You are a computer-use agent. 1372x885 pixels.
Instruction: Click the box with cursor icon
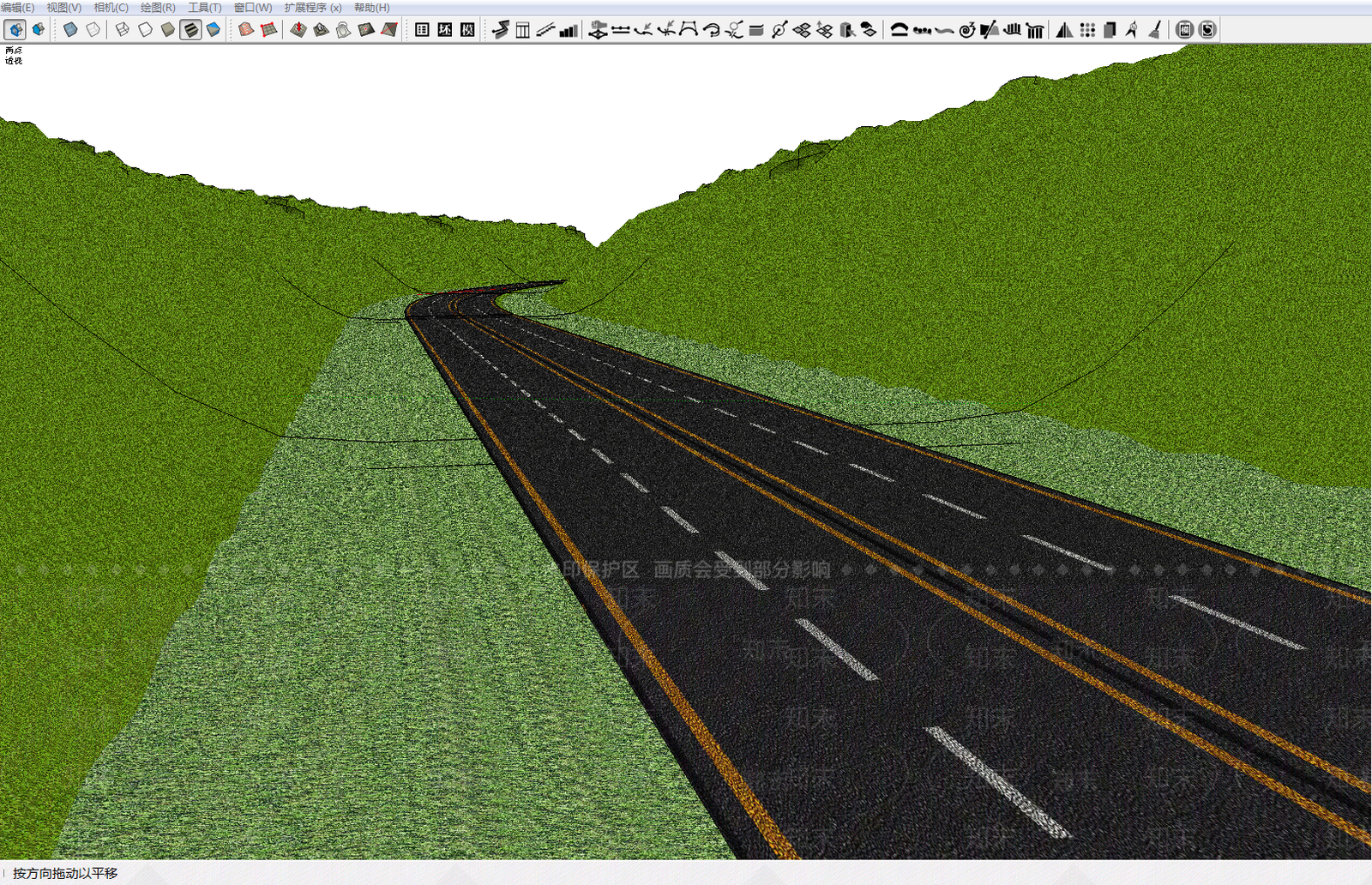(x=847, y=30)
